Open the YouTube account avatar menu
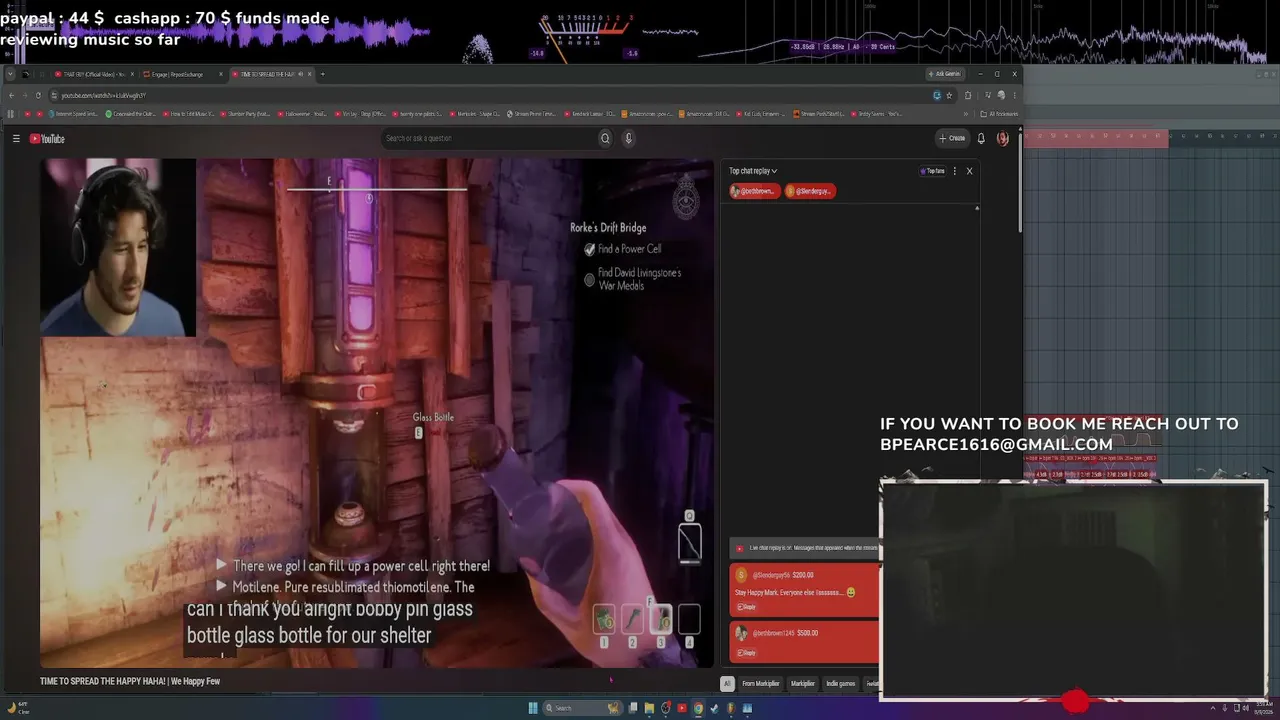Viewport: 1280px width, 720px height. point(1003,138)
